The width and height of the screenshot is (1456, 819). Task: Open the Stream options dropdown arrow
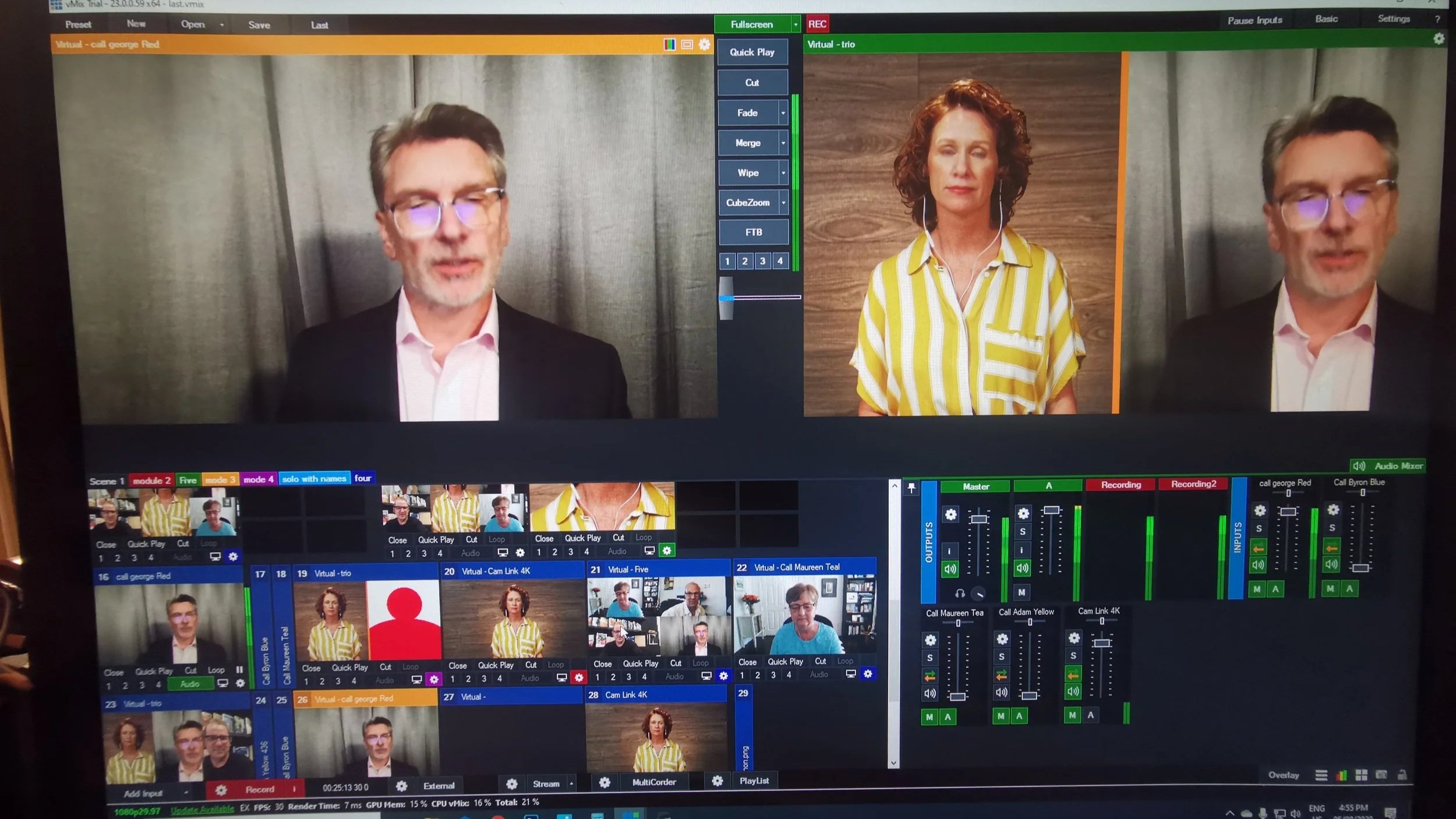point(571,784)
